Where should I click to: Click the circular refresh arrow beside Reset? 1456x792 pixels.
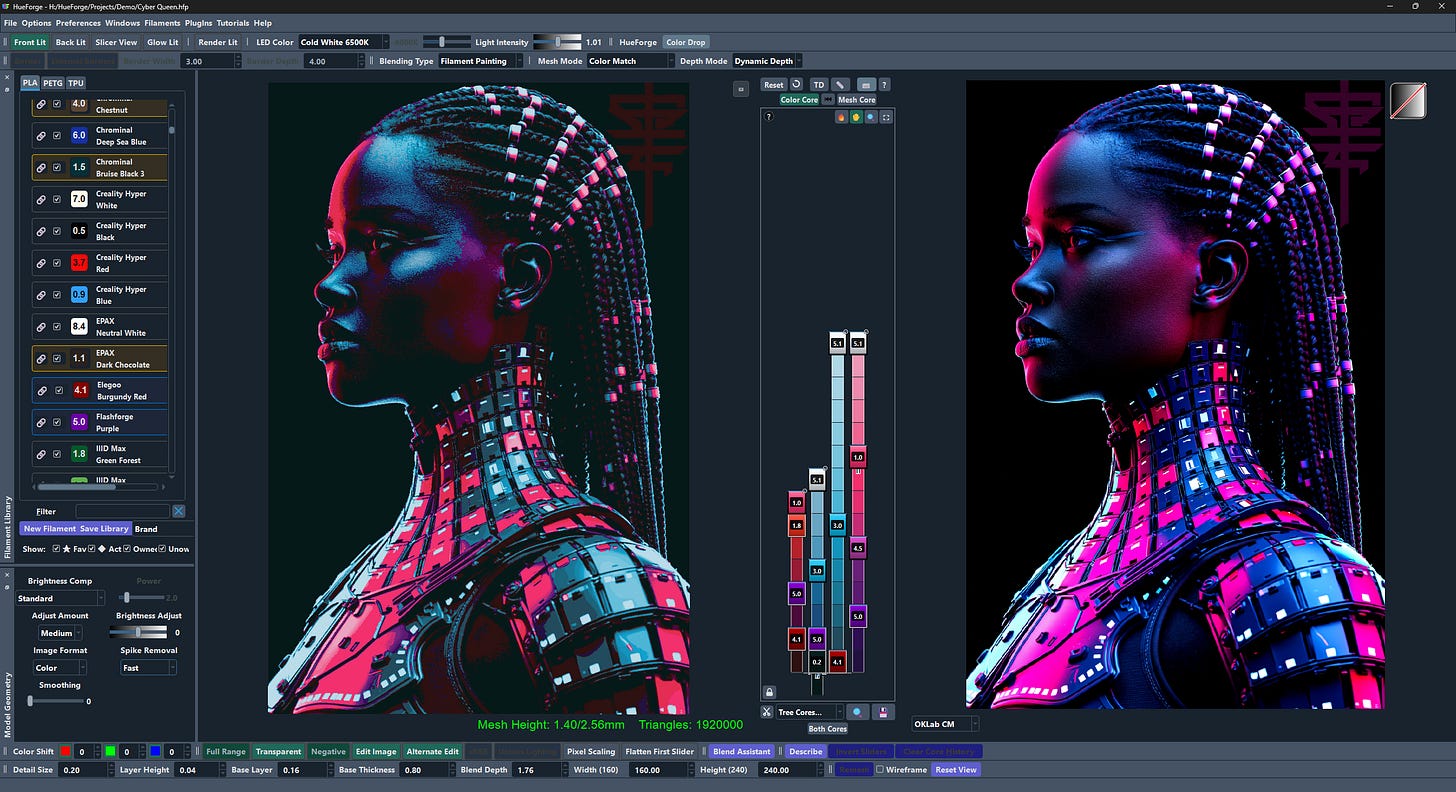[x=797, y=85]
